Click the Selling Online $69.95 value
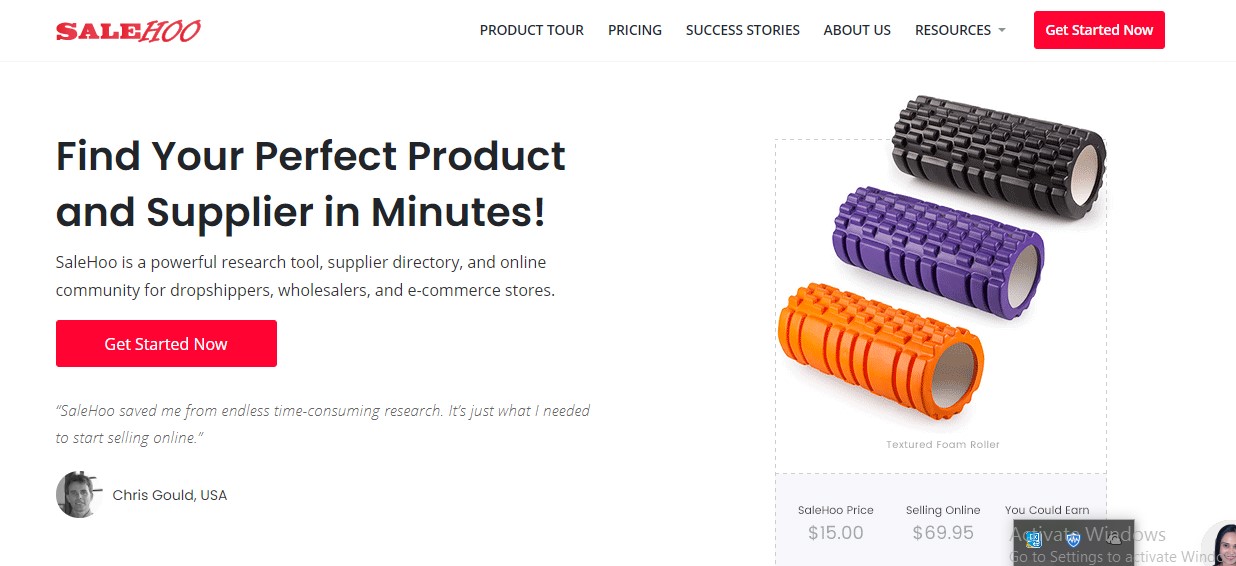This screenshot has width=1236, height=566. tap(943, 533)
